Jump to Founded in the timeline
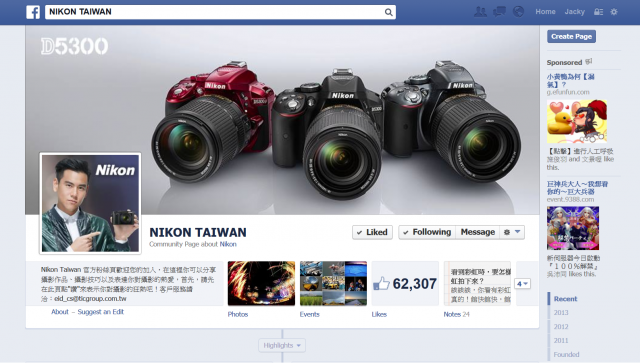The image size is (640, 363). coord(566,354)
